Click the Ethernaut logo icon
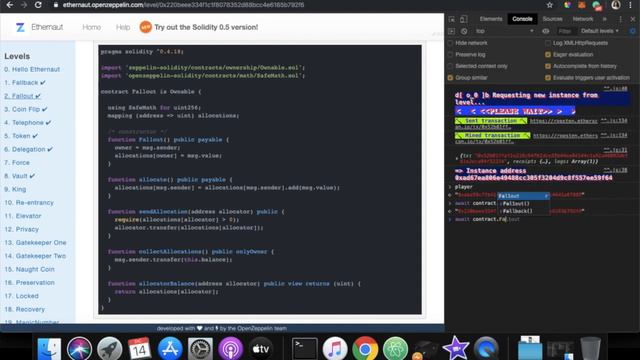Screen dimensions: 640x360 tap(20, 27)
